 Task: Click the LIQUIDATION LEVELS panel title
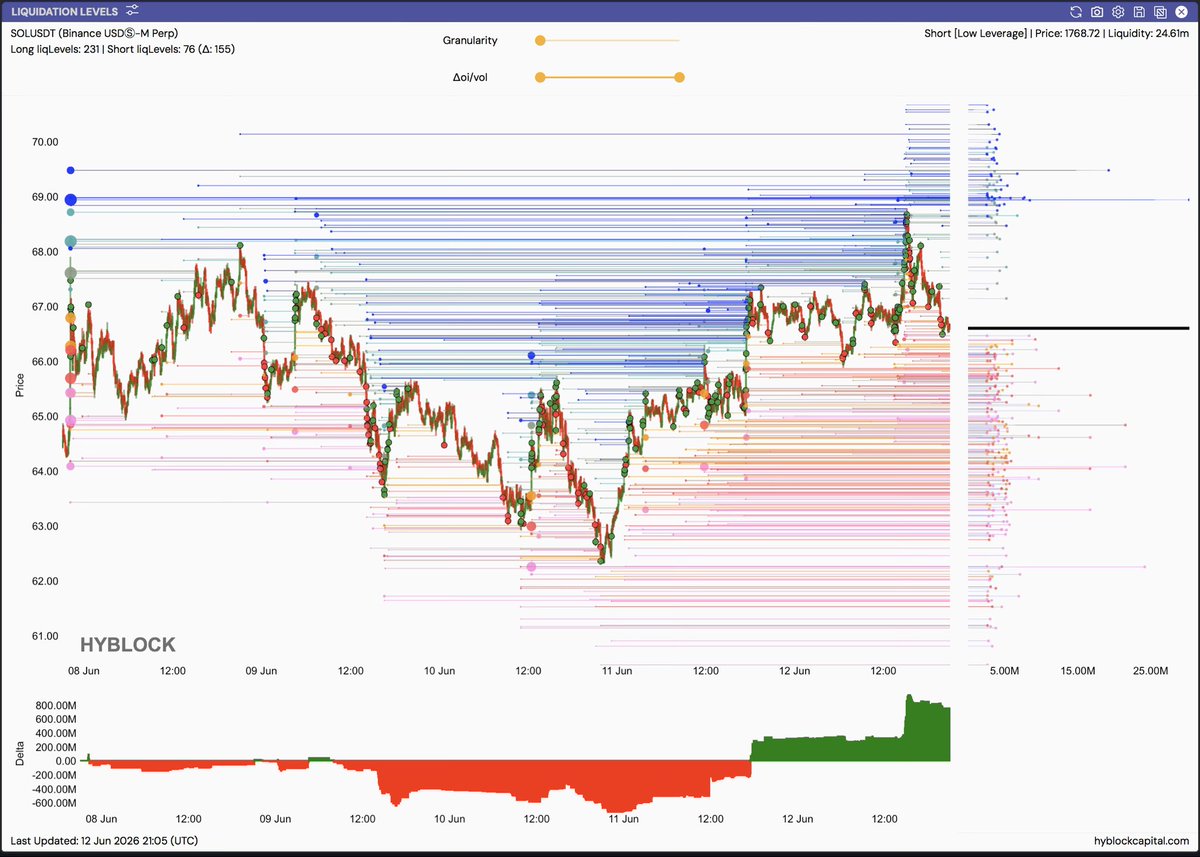(65, 11)
